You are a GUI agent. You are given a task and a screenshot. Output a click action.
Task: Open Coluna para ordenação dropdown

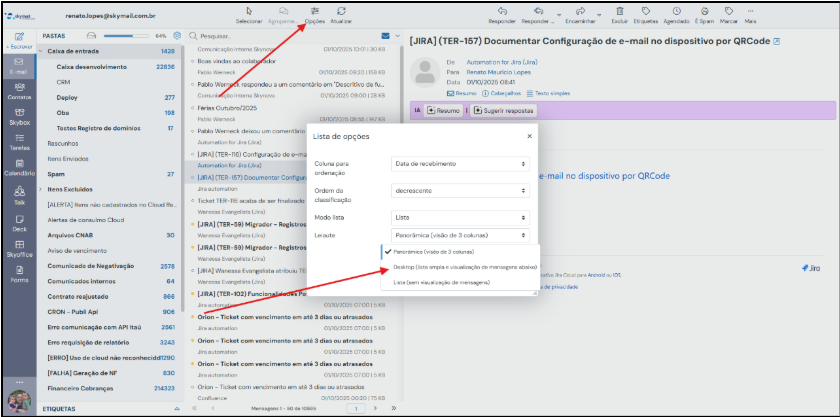point(459,164)
